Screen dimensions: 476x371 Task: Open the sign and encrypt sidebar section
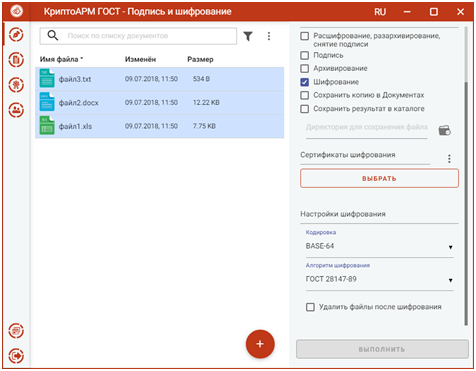pyautogui.click(x=16, y=35)
